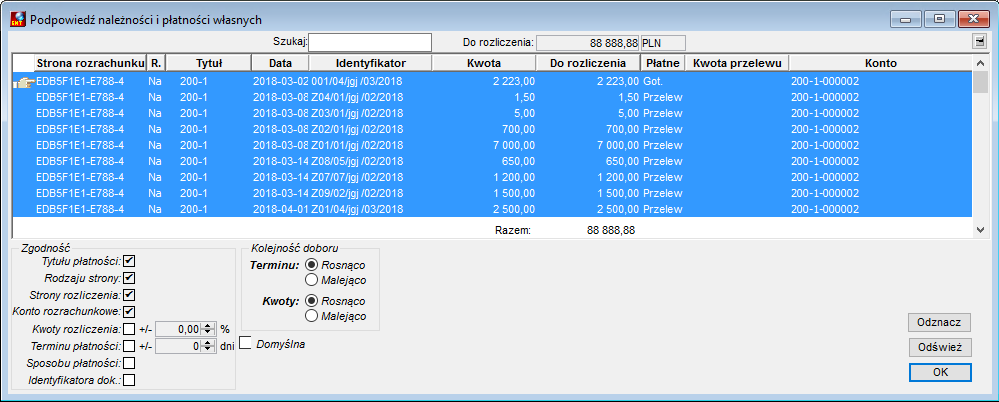999x402 pixels.
Task: Select Kwoty Rosnąco radio button
Action: pyautogui.click(x=312, y=301)
